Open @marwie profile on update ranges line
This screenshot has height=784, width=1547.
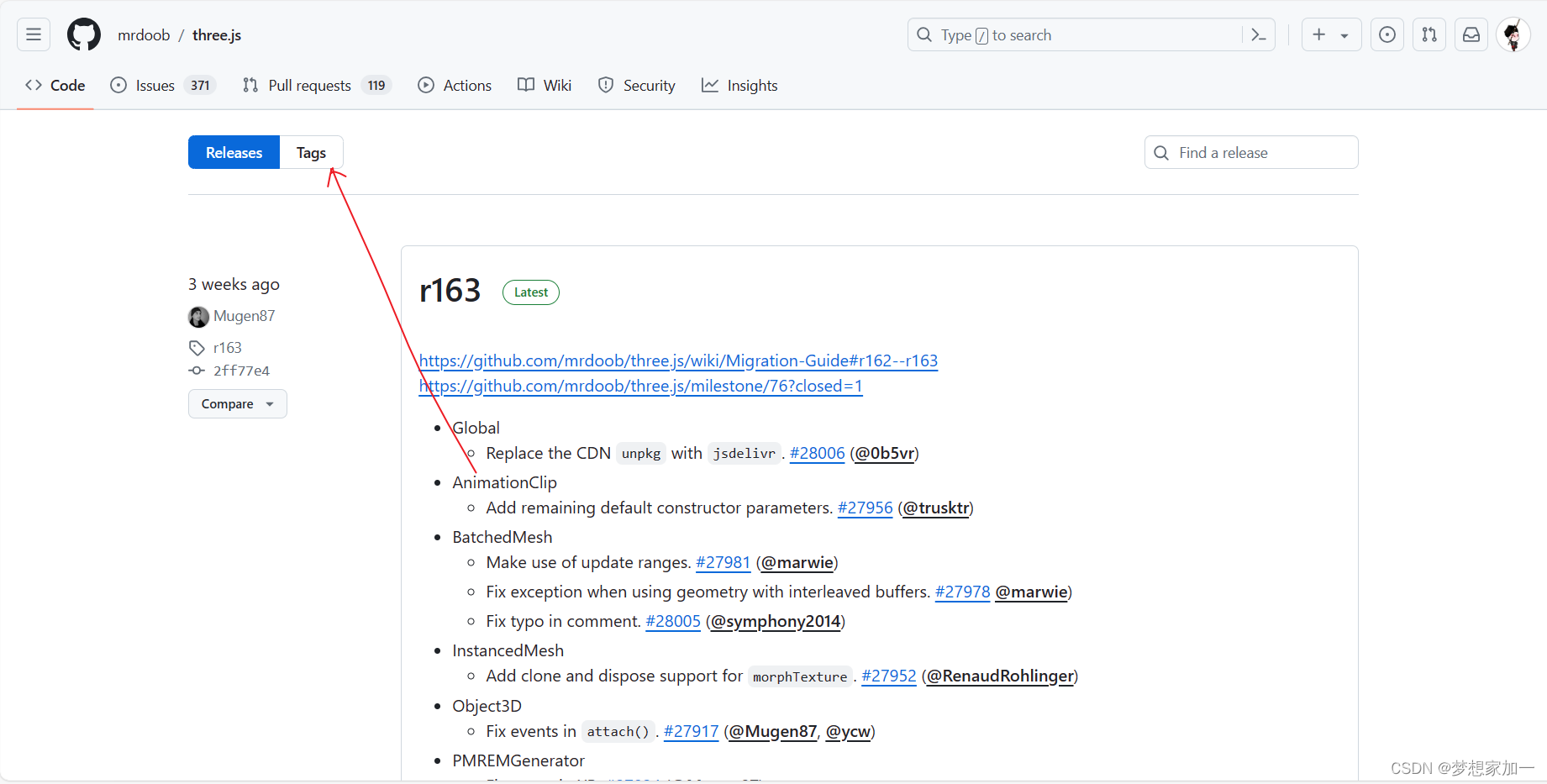tap(797, 562)
